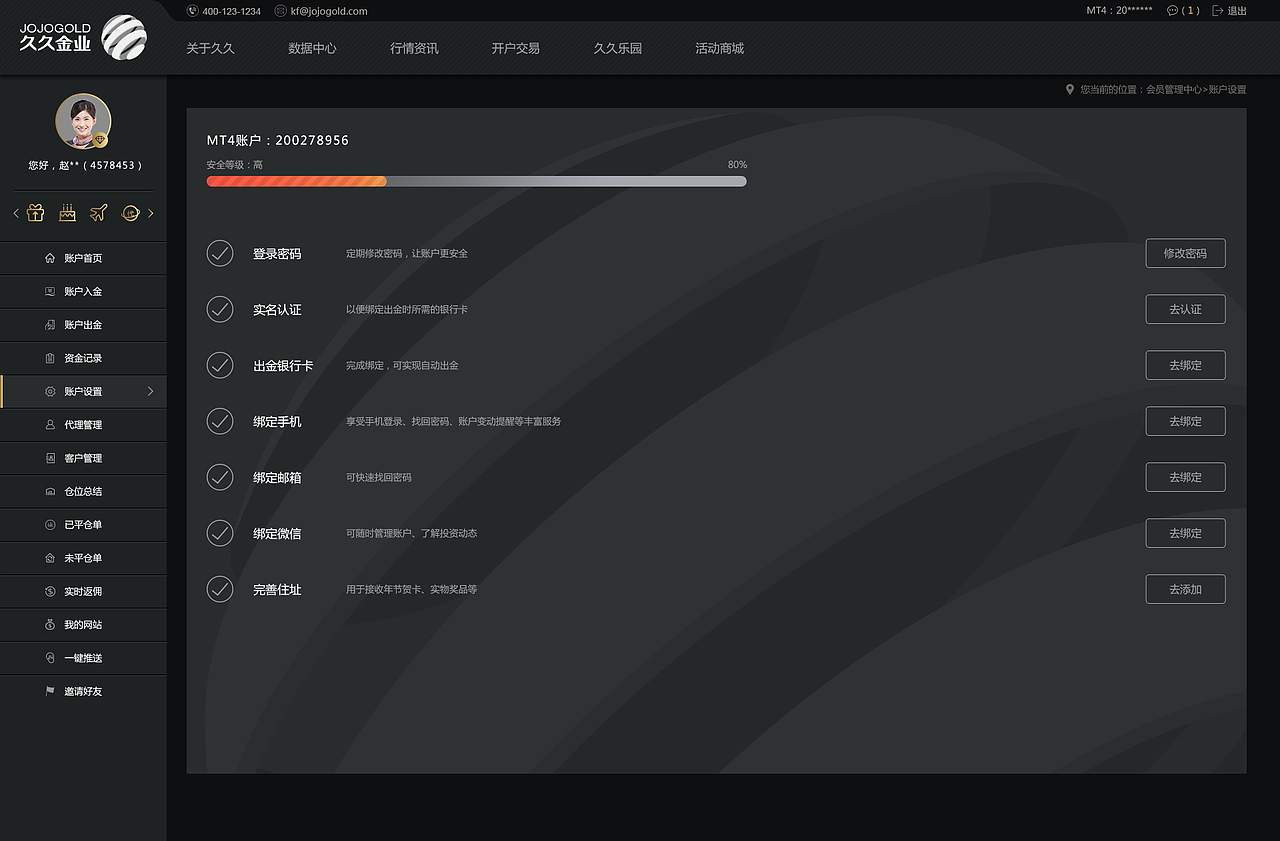Click the 去认证 button
Screen dimensions: 1280x841
coord(1185,309)
